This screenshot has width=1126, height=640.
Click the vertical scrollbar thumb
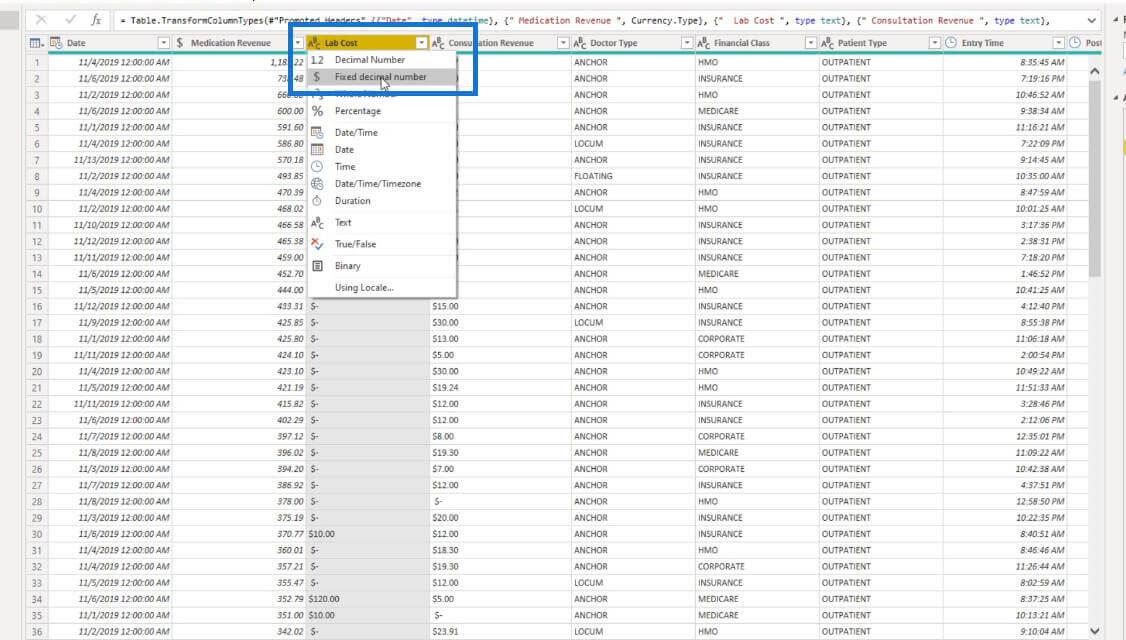(1094, 178)
